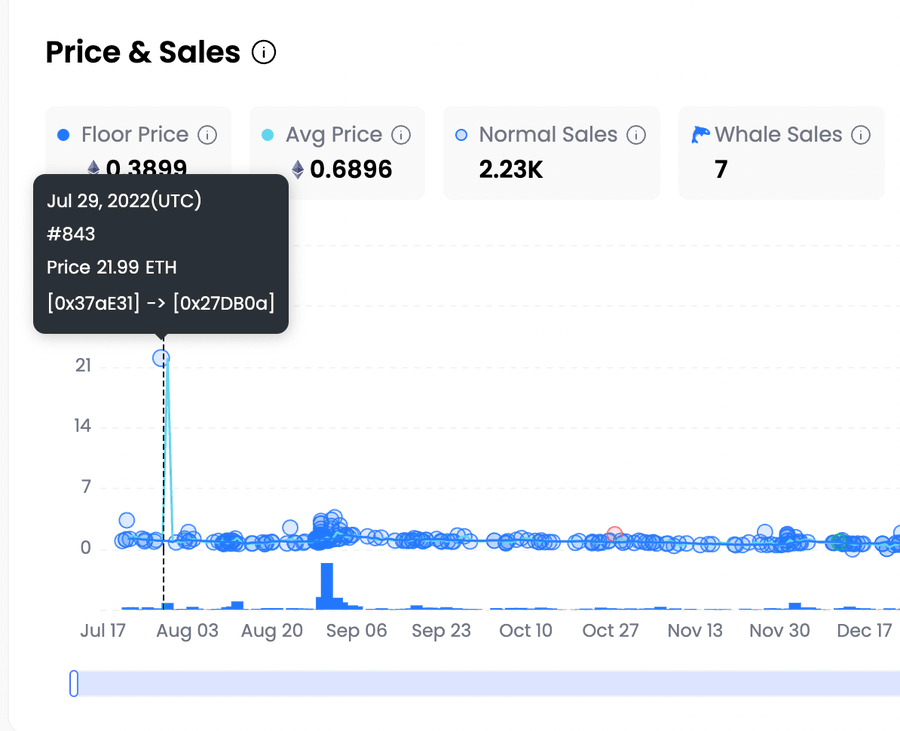Click the volume bar near Nov 30

[795, 606]
